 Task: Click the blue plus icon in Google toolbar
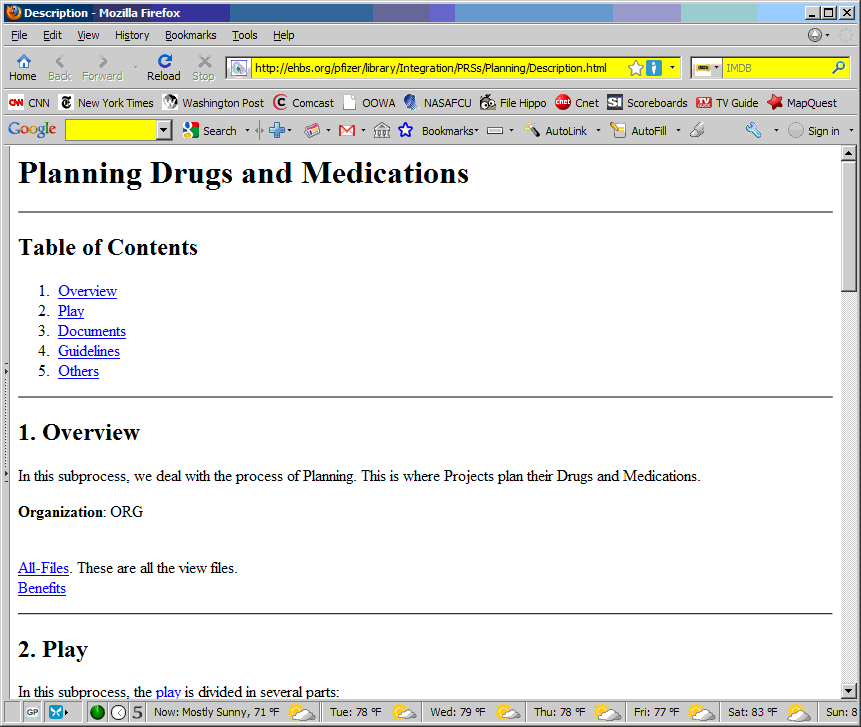point(276,131)
